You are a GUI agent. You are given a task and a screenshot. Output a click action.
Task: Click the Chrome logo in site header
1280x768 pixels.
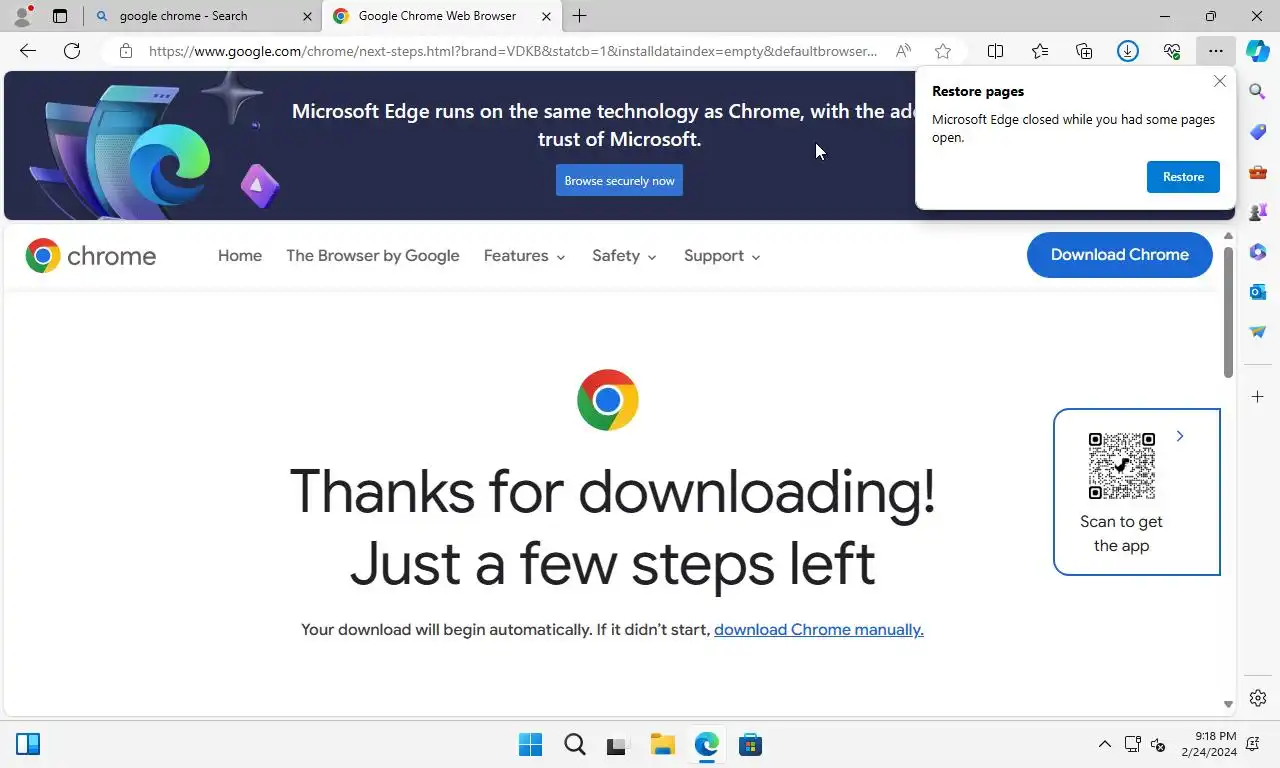coord(91,256)
